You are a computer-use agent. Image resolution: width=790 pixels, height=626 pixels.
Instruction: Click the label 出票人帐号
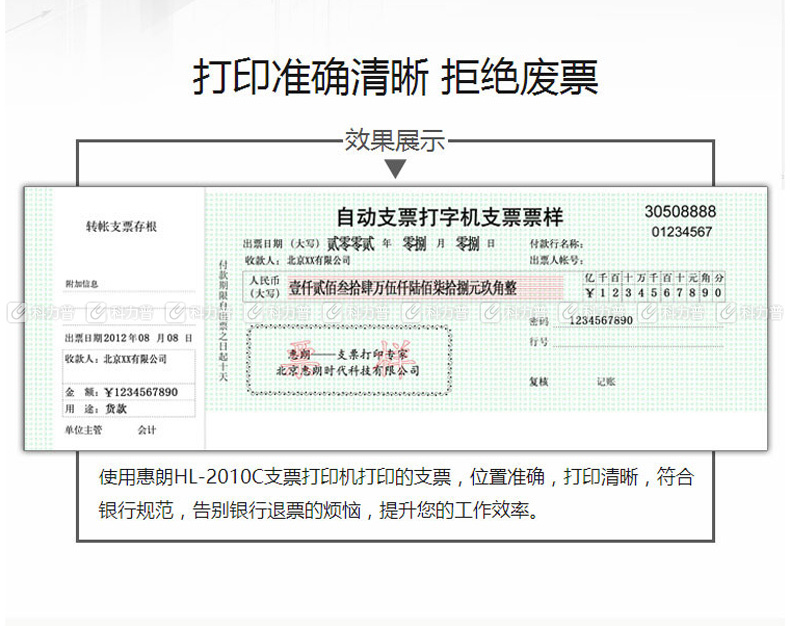point(556,261)
